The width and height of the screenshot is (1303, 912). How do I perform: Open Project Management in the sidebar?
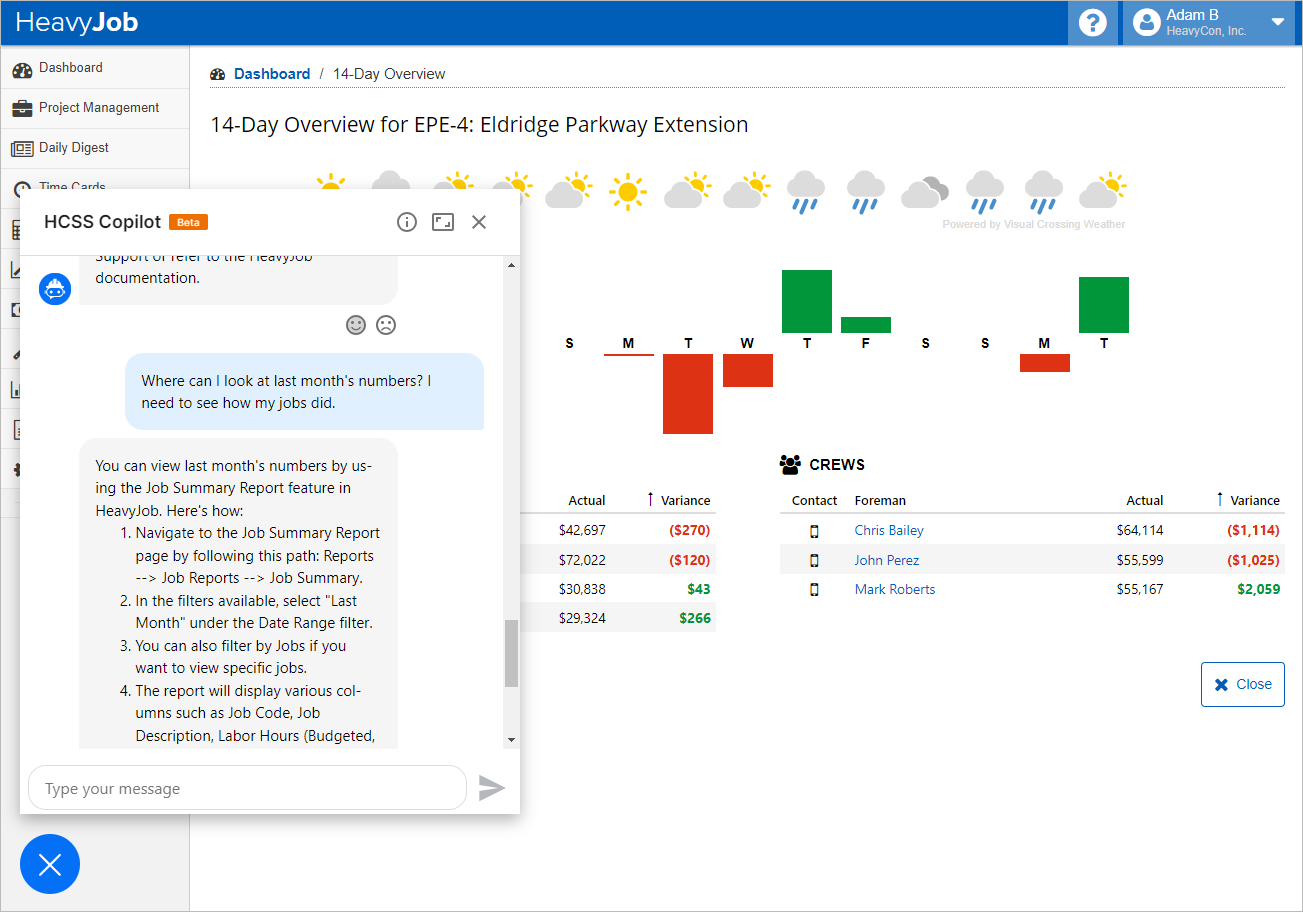coord(98,108)
